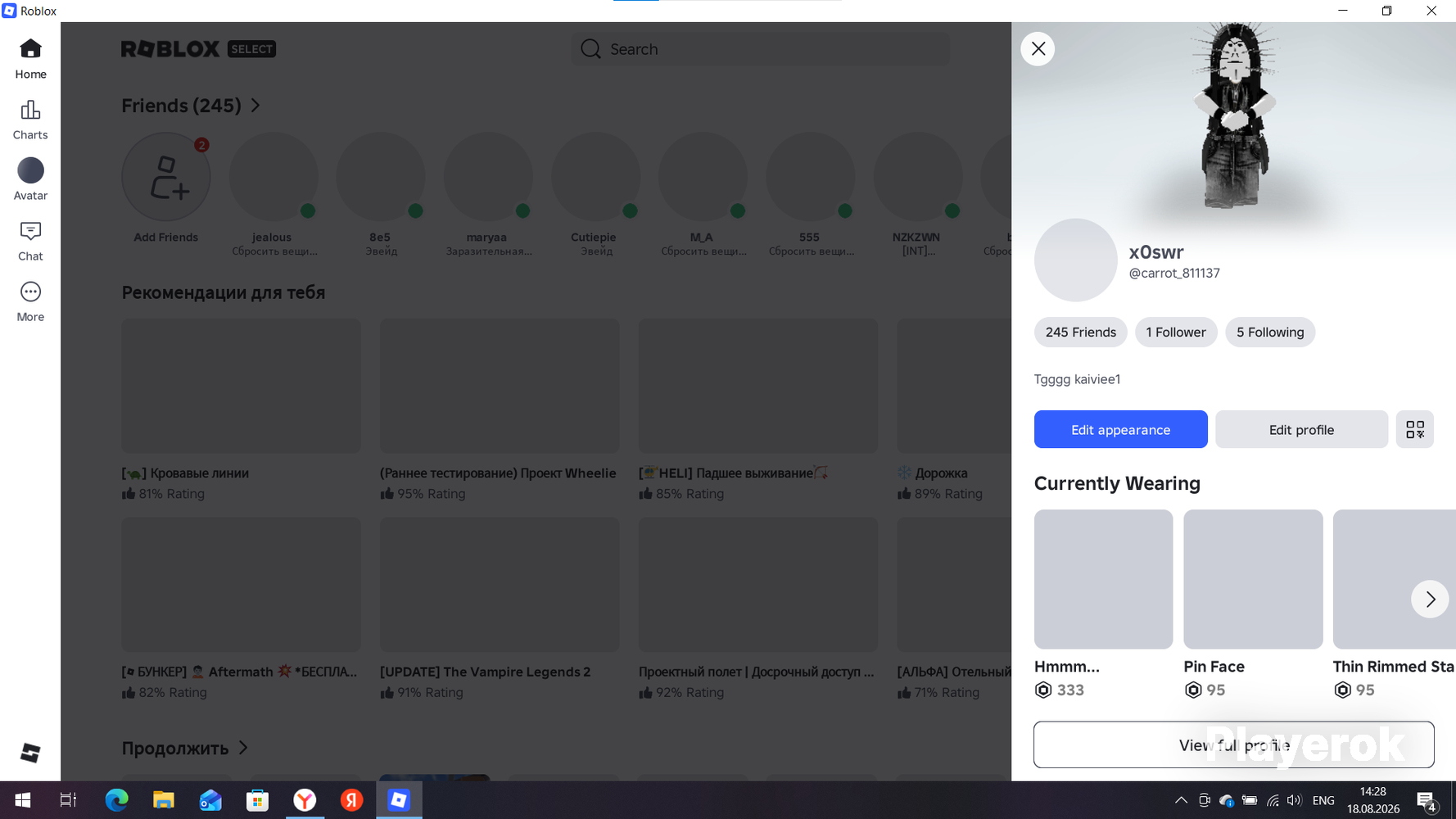
Task: Click the Add Friends icon
Action: pyautogui.click(x=166, y=177)
